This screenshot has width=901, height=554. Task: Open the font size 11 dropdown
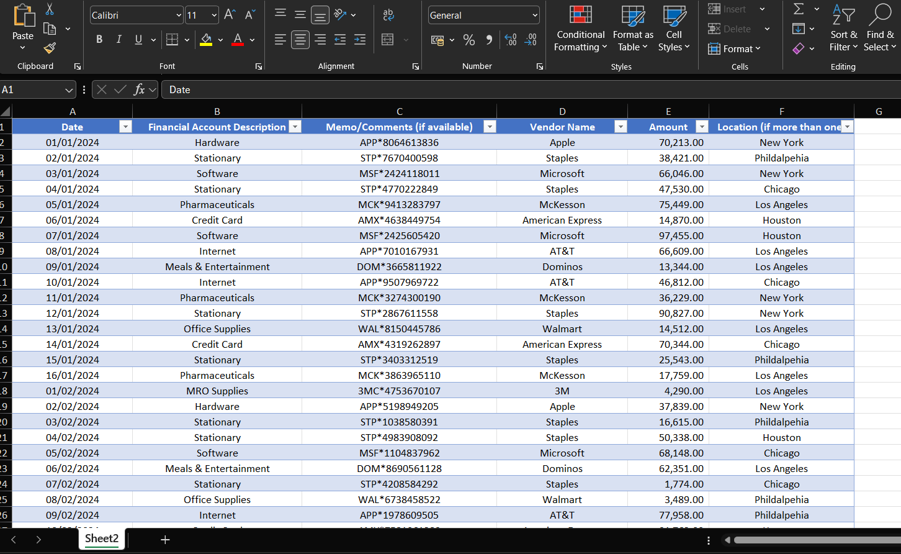coord(214,16)
